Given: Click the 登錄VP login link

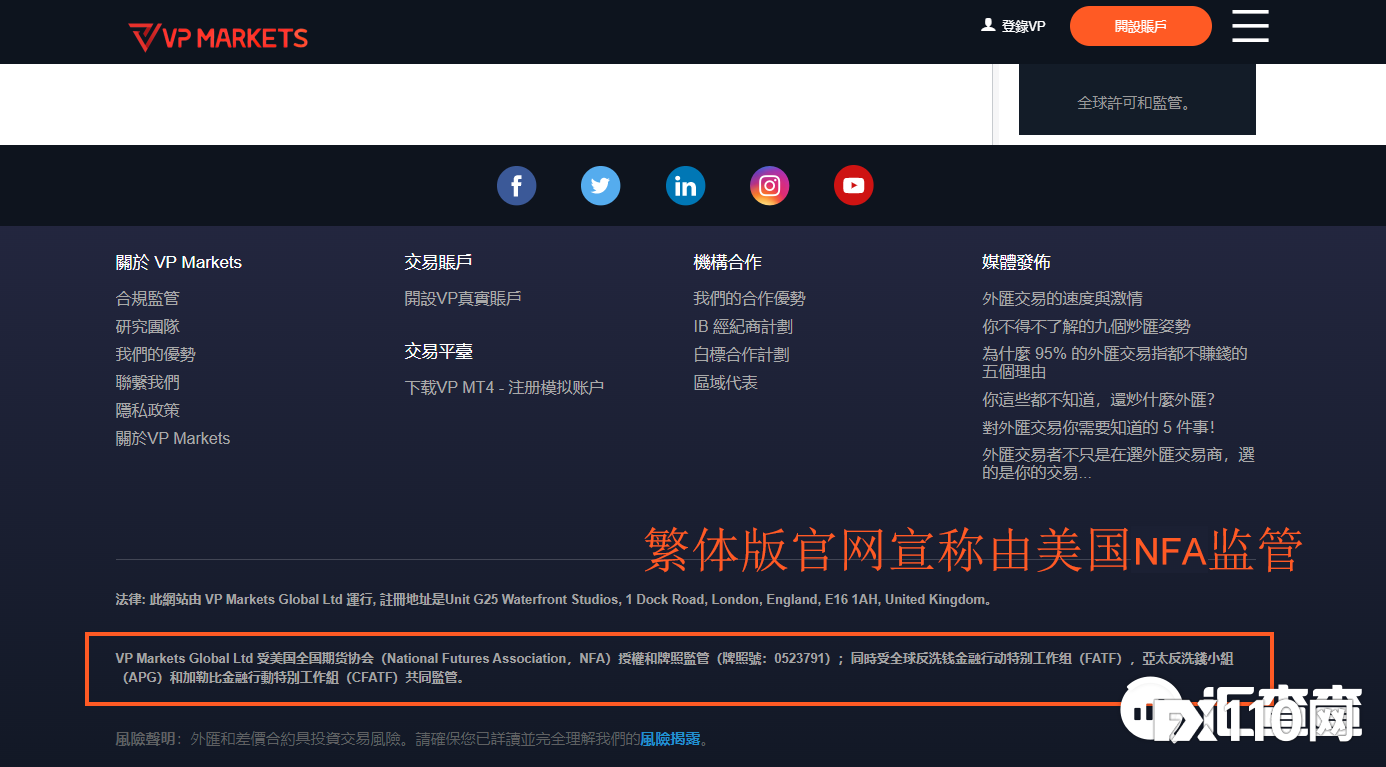Looking at the screenshot, I should (1013, 26).
